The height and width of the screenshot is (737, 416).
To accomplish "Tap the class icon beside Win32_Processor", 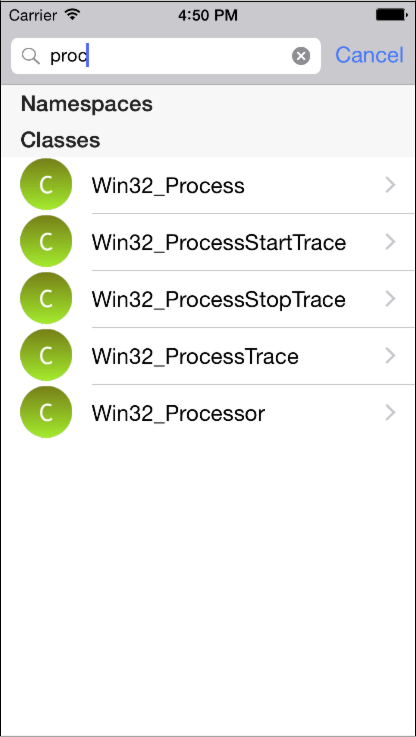I will pos(46,413).
